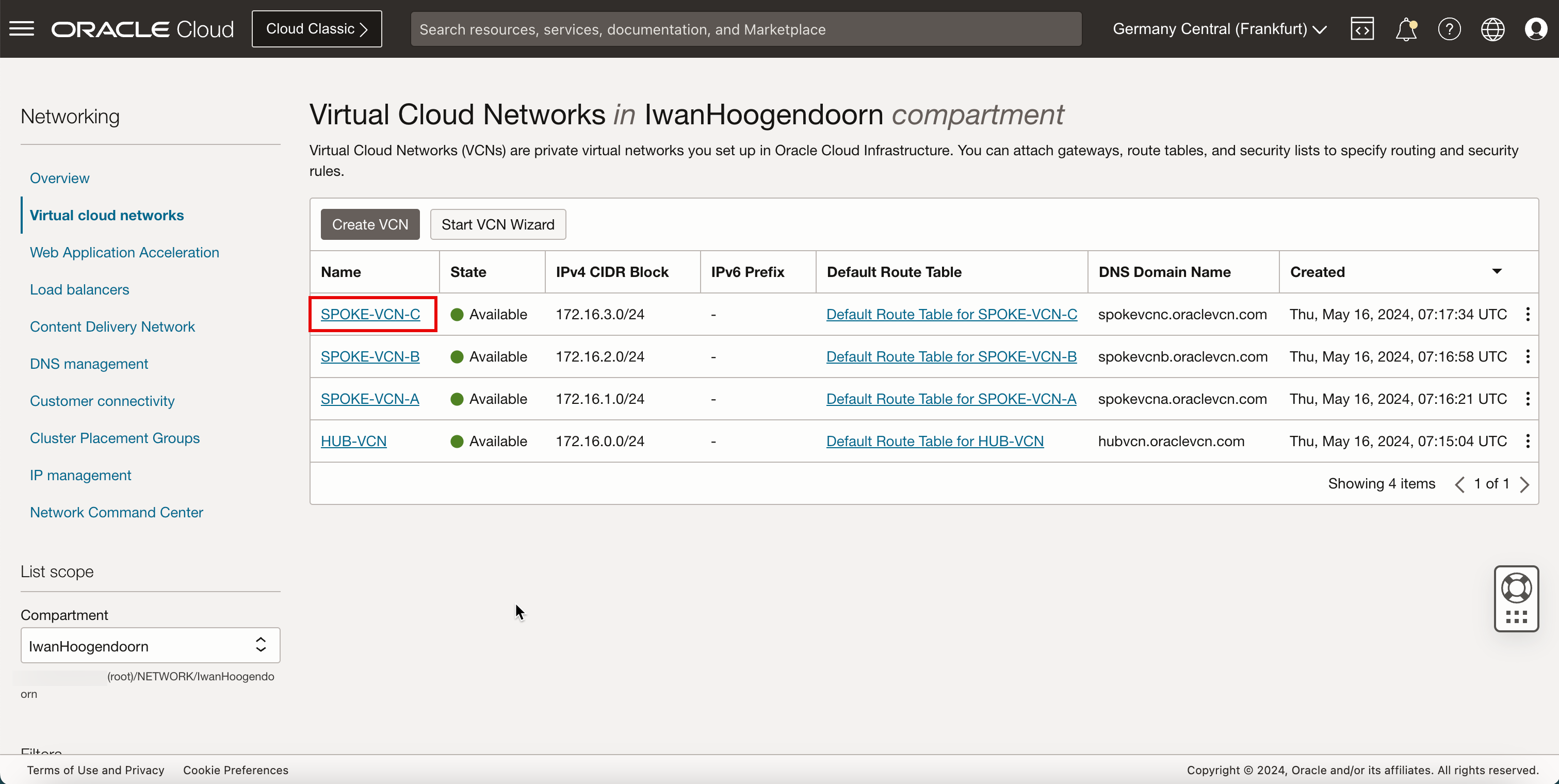Open the language/region globe icon

tap(1493, 28)
